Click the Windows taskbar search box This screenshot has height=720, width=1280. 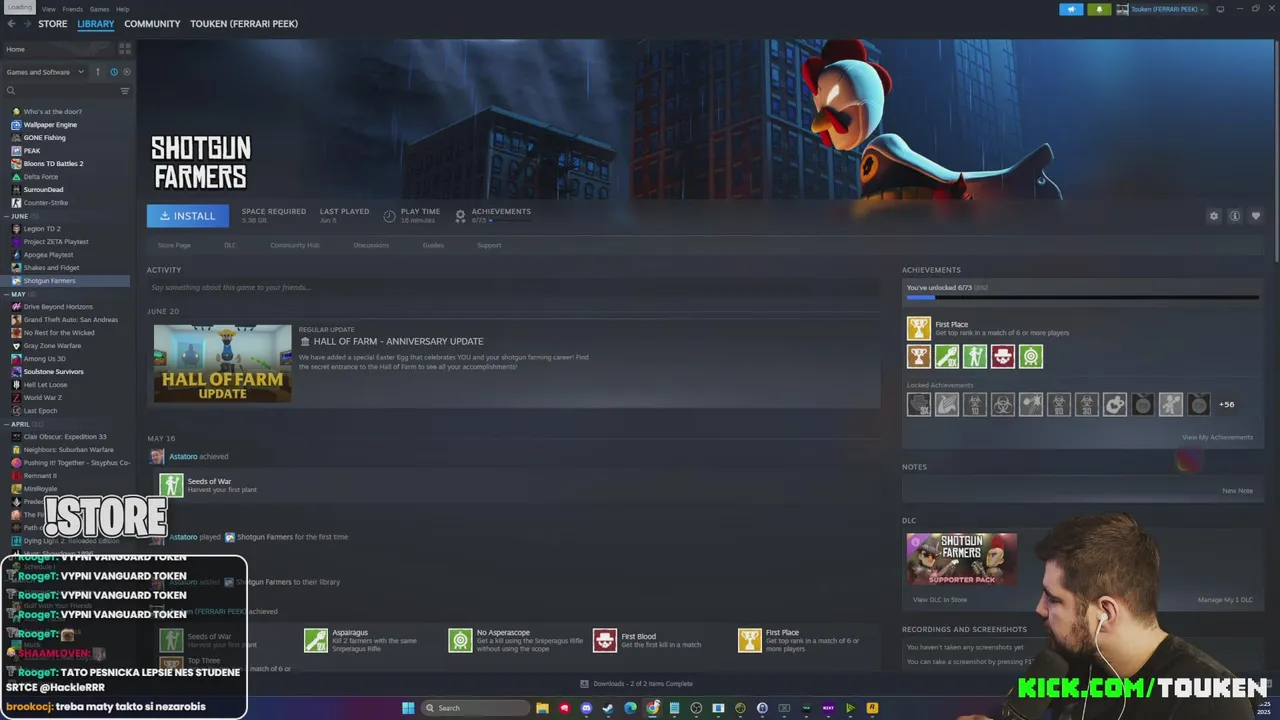(475, 708)
